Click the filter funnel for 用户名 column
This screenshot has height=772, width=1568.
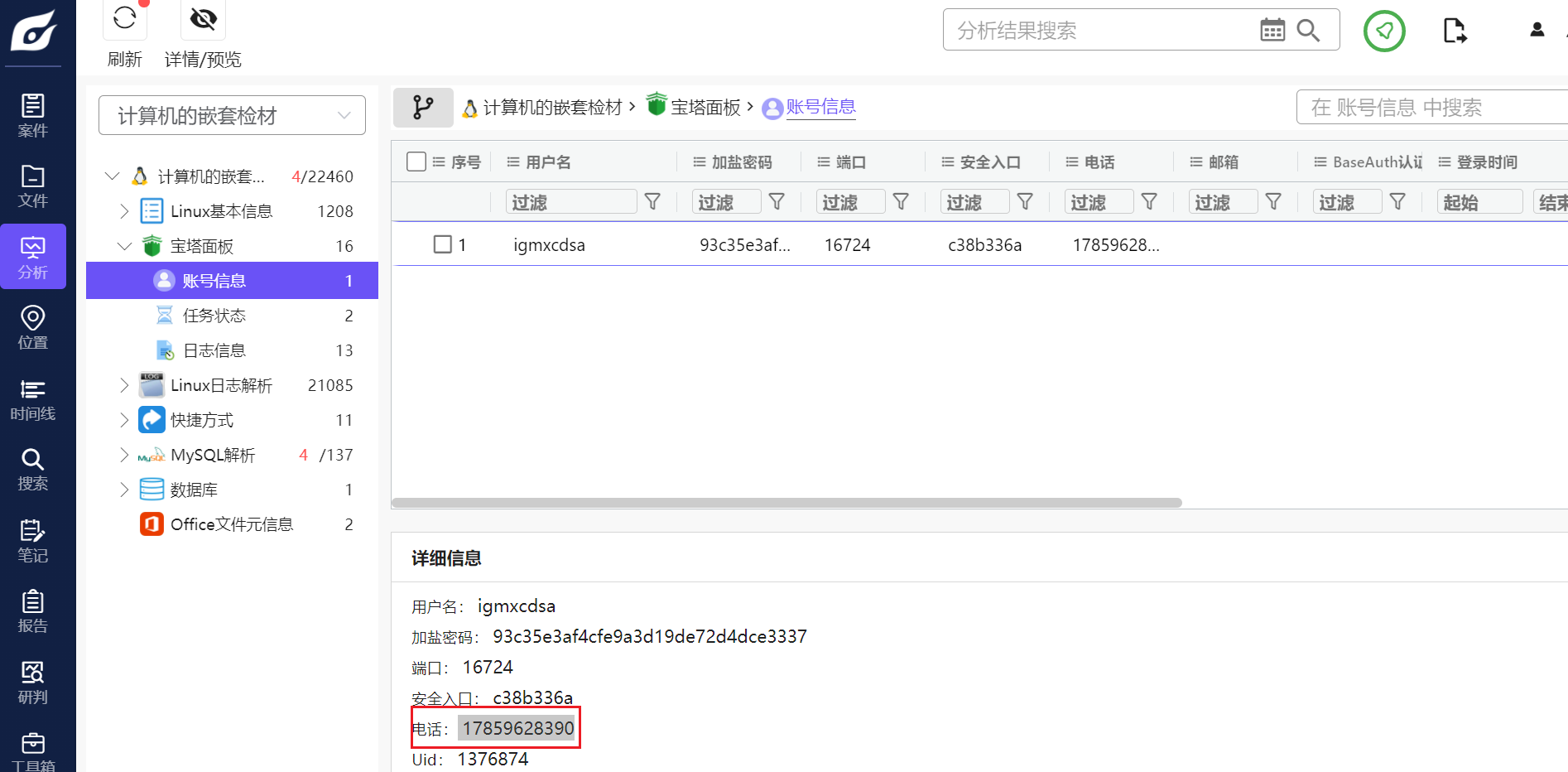click(652, 202)
